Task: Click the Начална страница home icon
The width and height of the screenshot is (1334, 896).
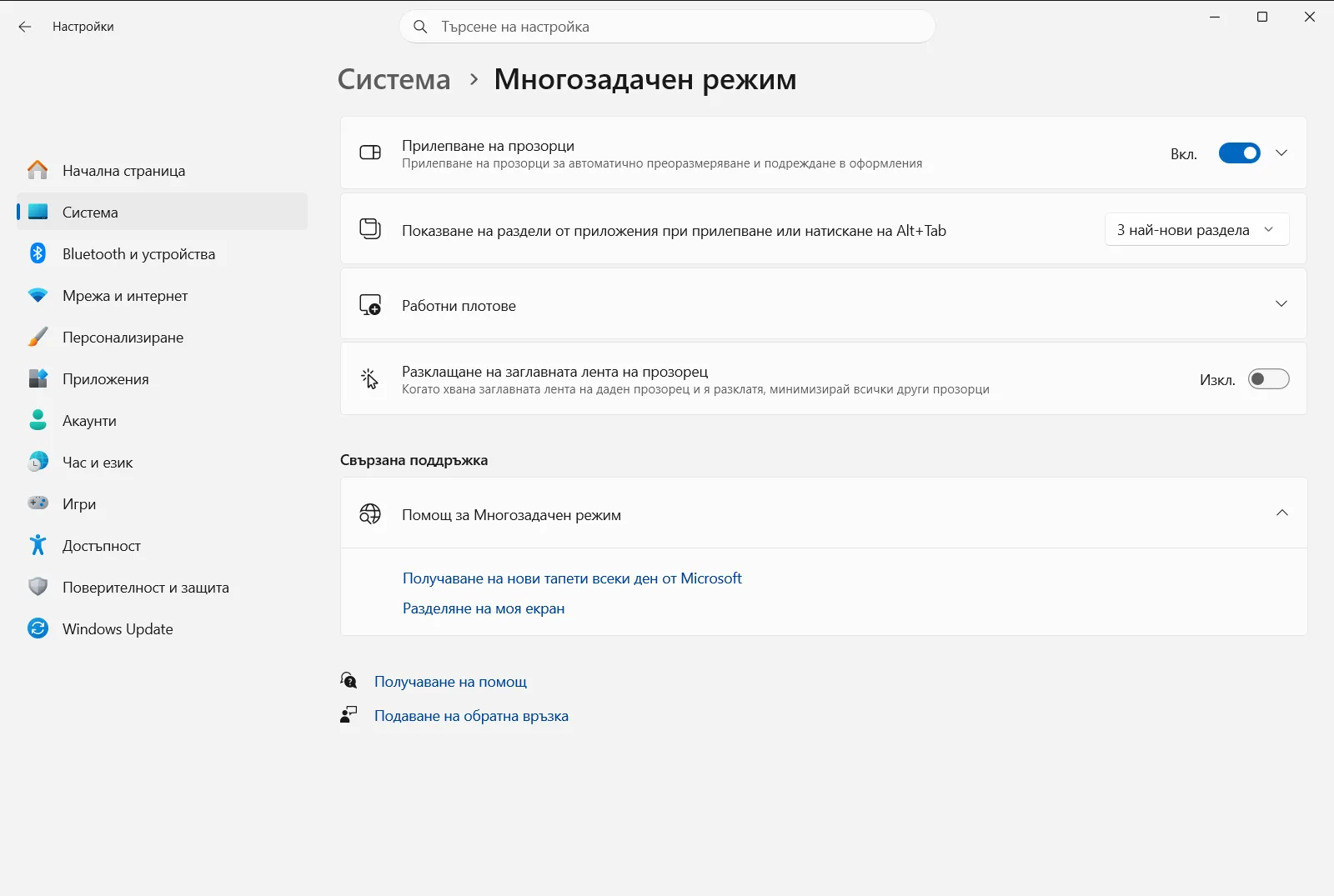Action: click(38, 170)
